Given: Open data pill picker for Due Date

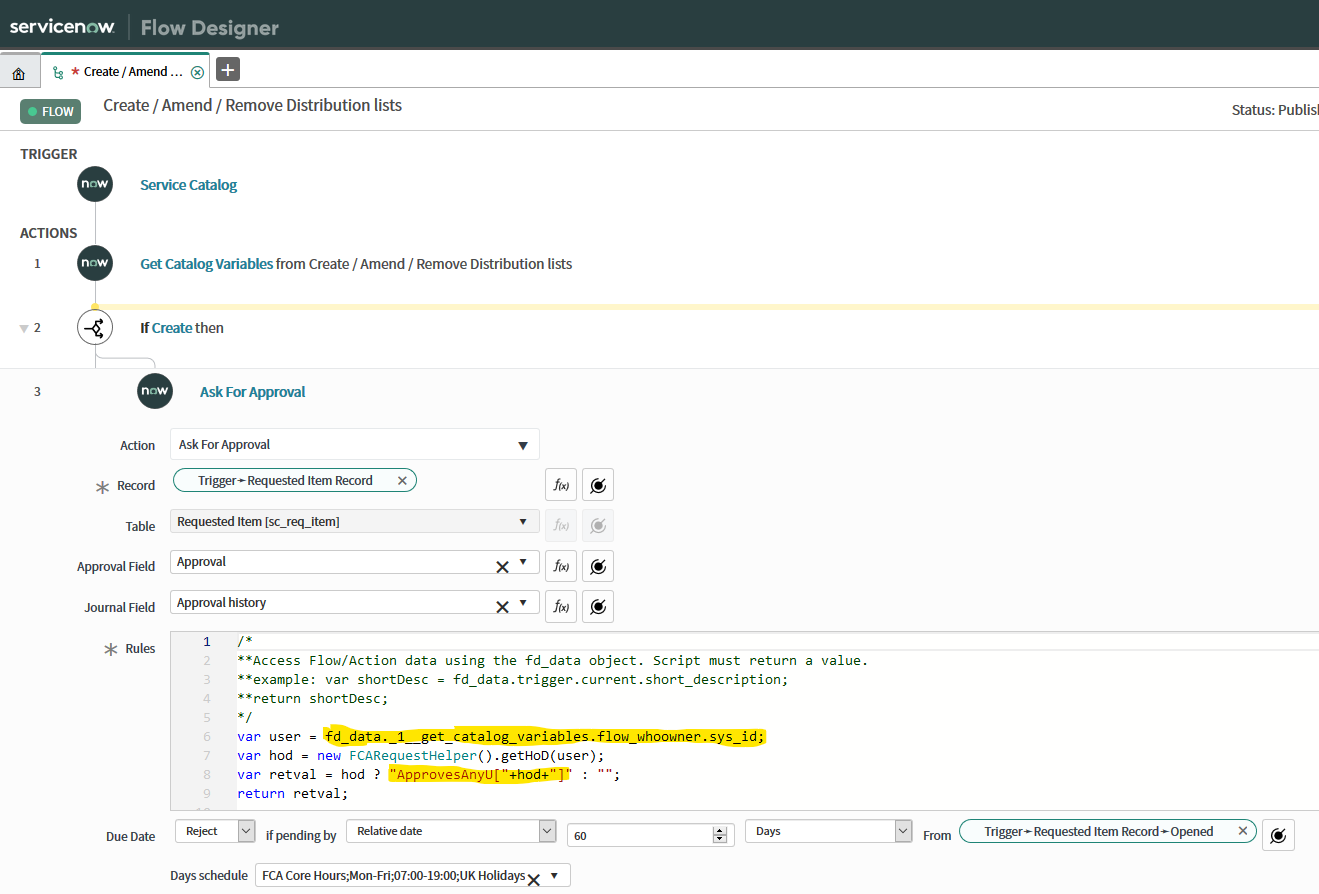Looking at the screenshot, I should [x=1278, y=835].
